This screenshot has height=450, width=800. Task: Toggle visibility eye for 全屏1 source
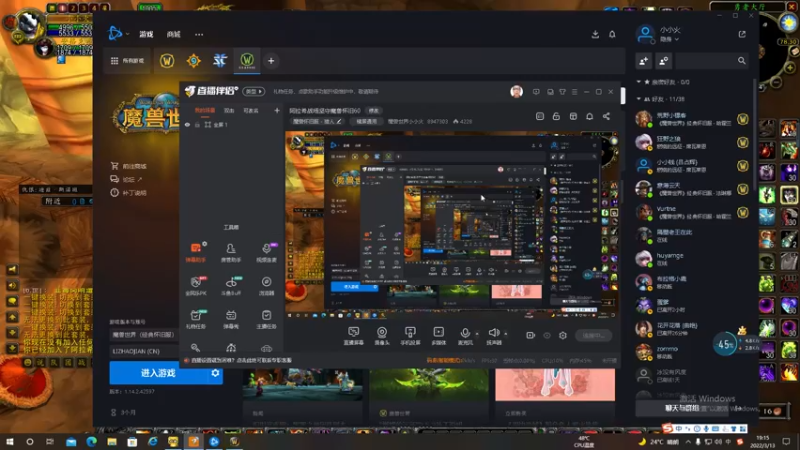point(187,124)
